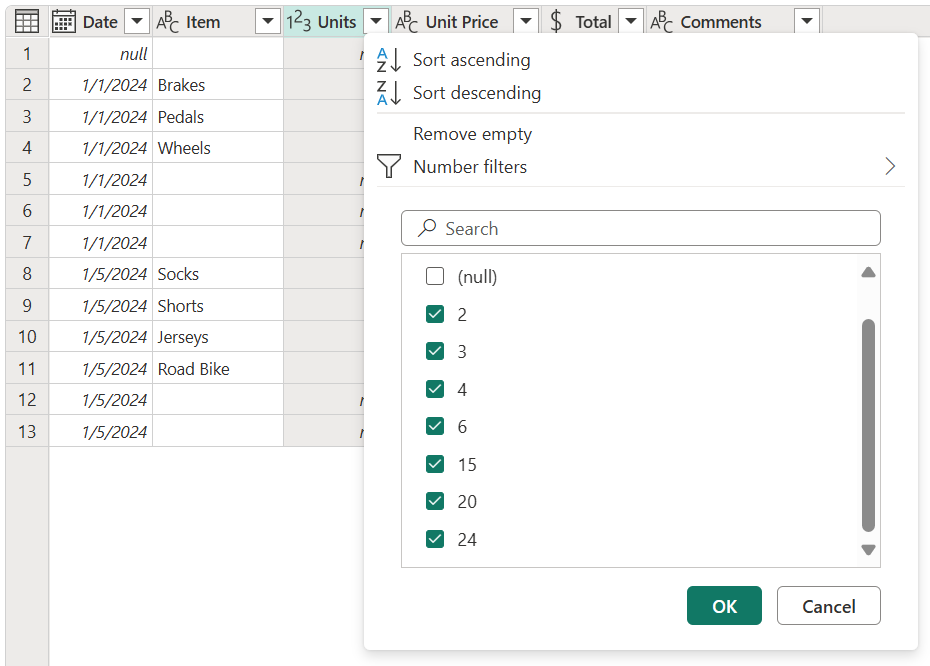Choose Remove empty from the menu
This screenshot has width=930, height=666.
click(473, 133)
